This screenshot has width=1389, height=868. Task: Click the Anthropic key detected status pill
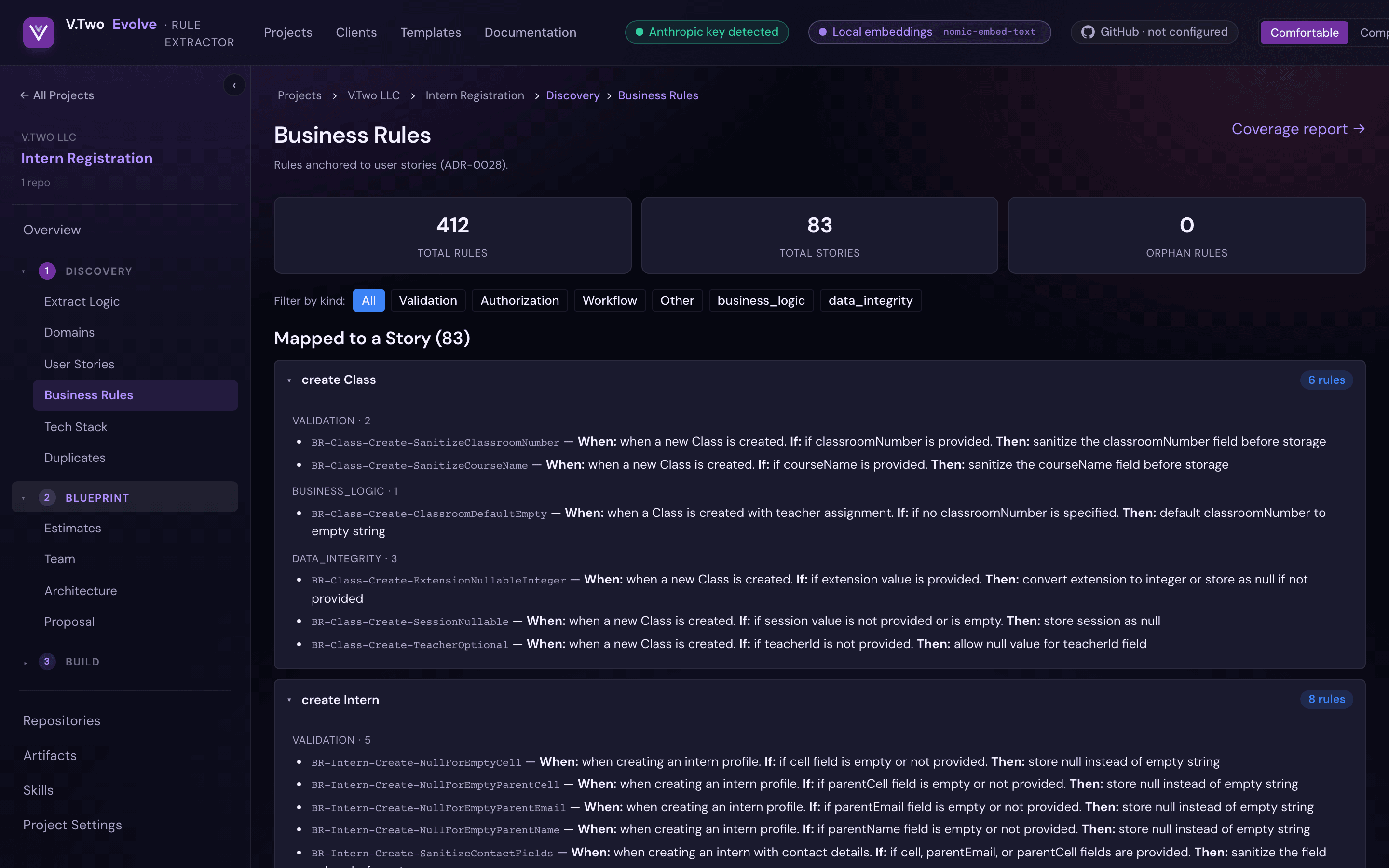point(707,32)
